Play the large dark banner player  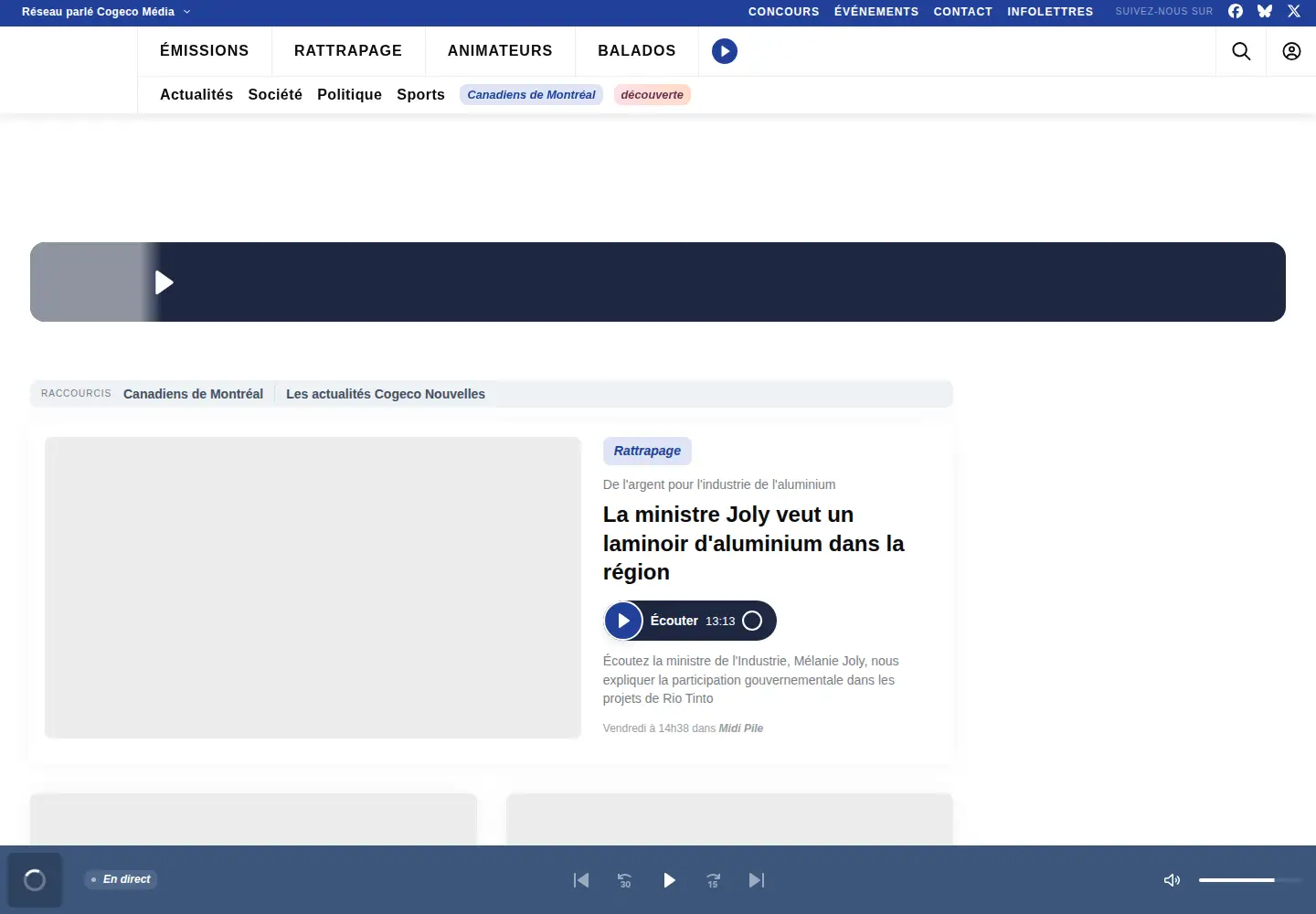click(164, 282)
